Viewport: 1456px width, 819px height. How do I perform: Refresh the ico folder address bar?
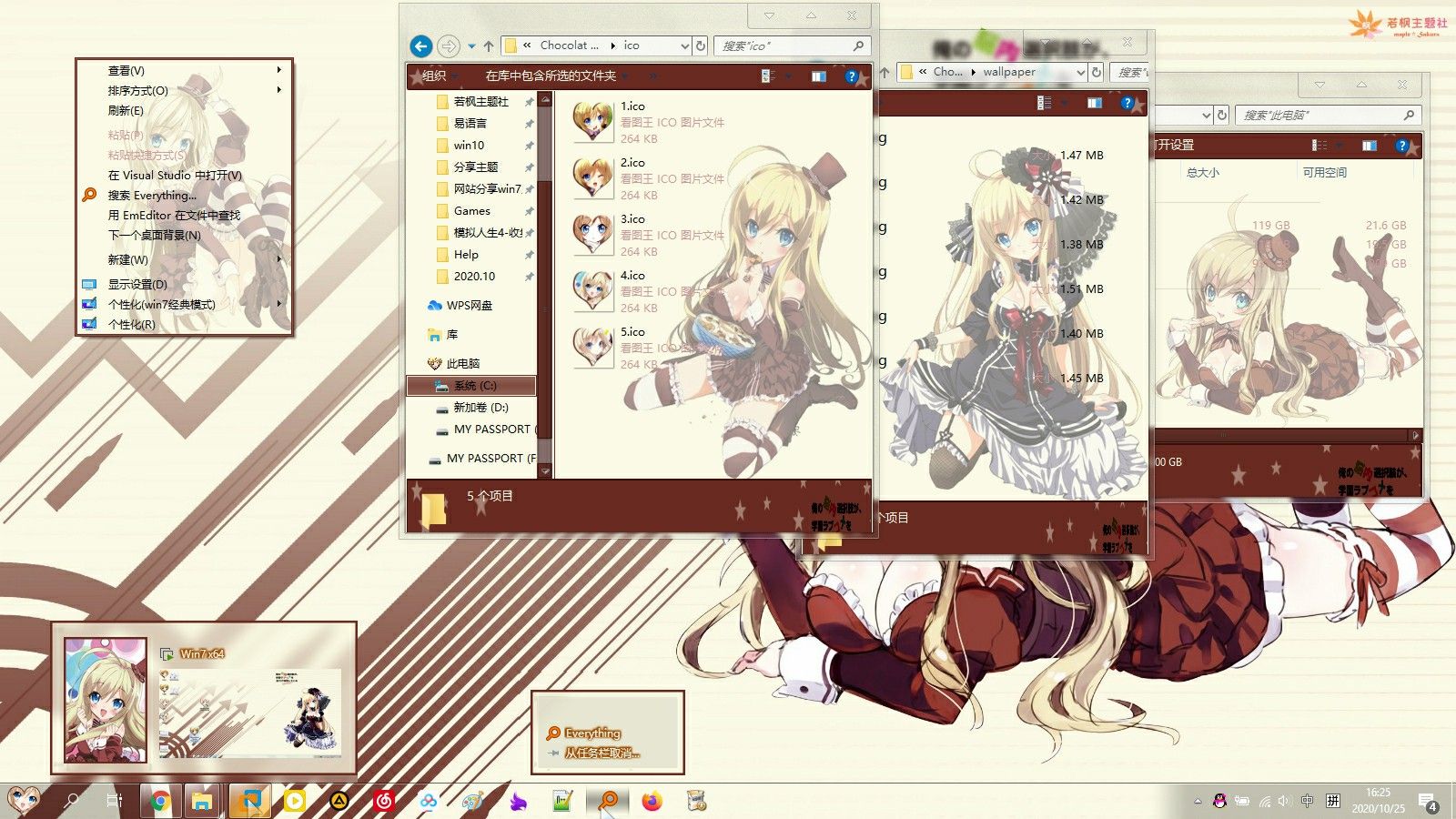tap(701, 45)
